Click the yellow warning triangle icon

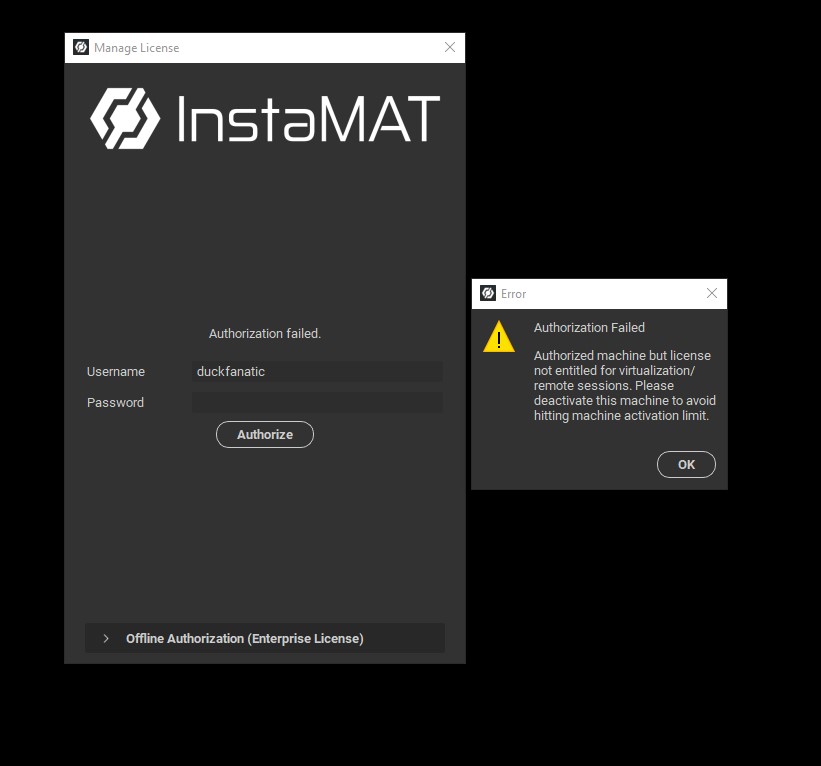click(499, 337)
